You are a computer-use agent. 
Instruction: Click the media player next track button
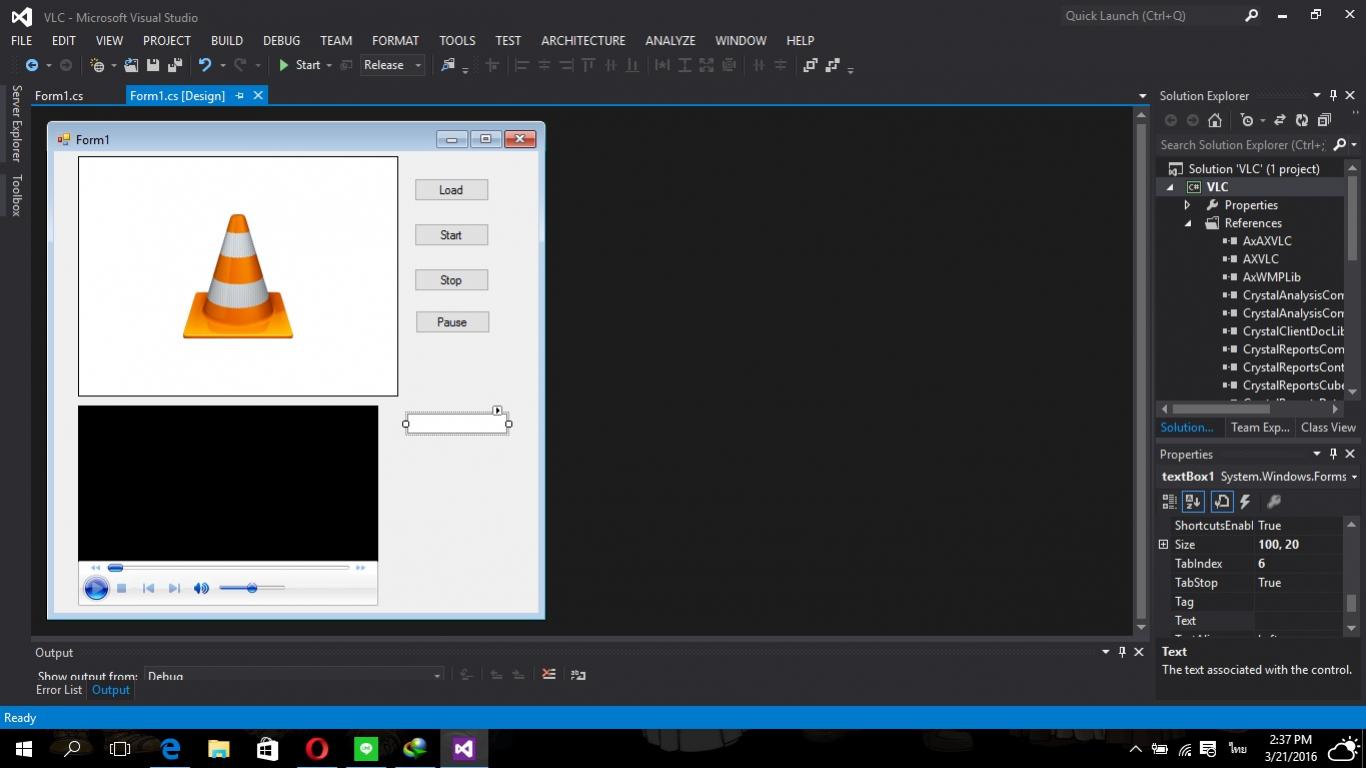click(x=174, y=588)
